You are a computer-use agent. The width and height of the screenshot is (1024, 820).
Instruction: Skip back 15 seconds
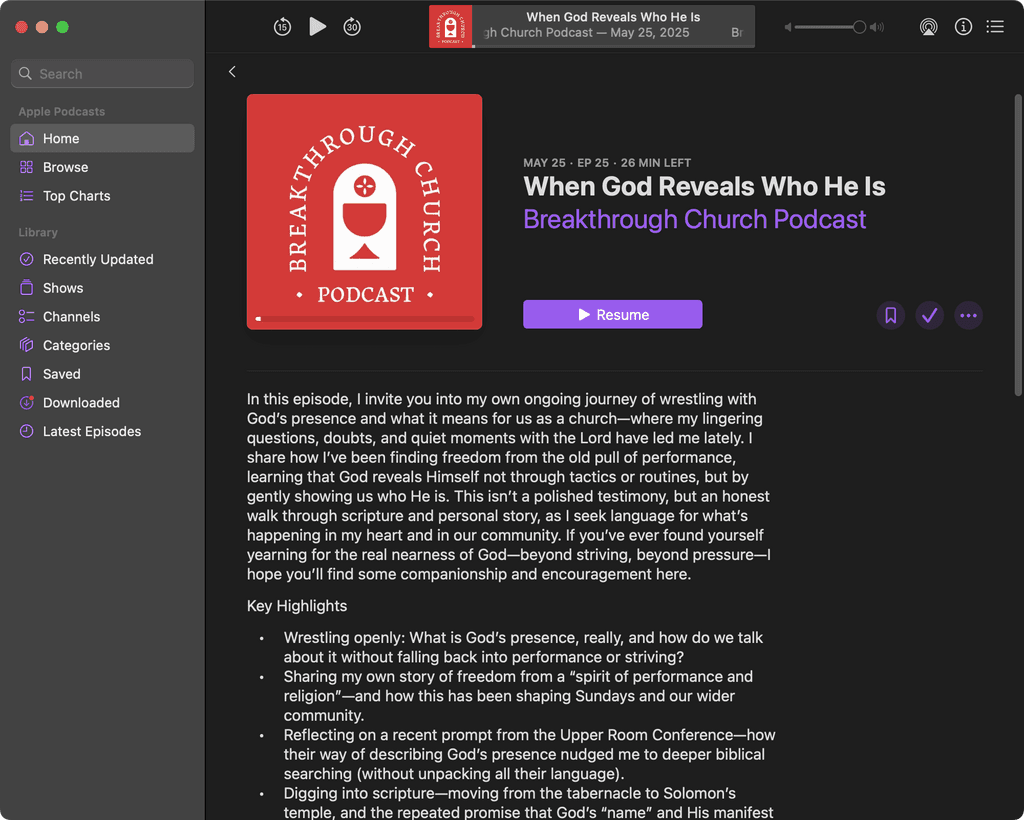(x=282, y=27)
